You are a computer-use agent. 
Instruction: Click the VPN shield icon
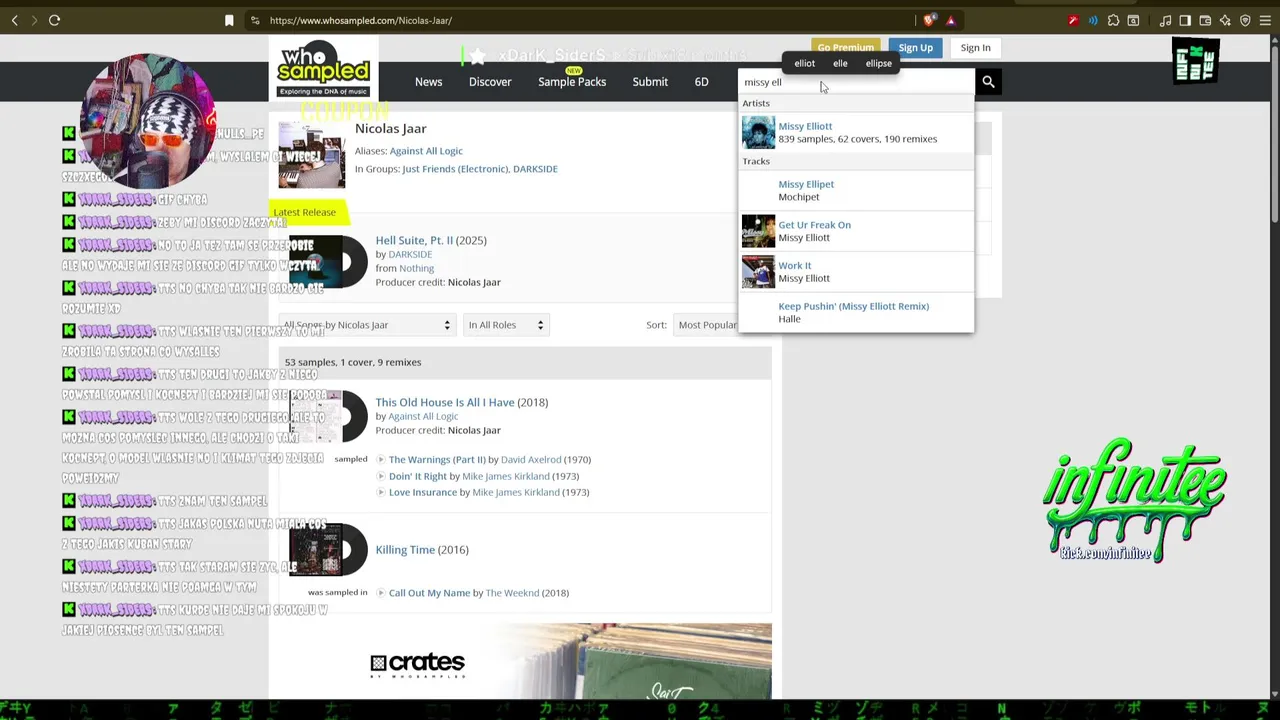[1245, 20]
